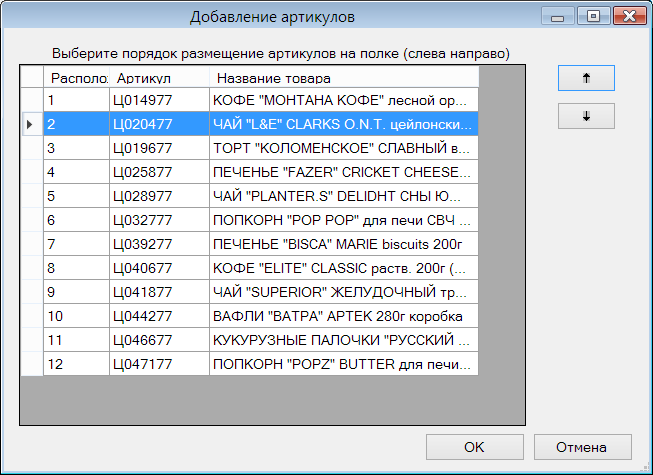Screen dimensions: 653x475
Task: Click the ЧАЙ "PLANTER.S" product name
Action: click(344, 196)
